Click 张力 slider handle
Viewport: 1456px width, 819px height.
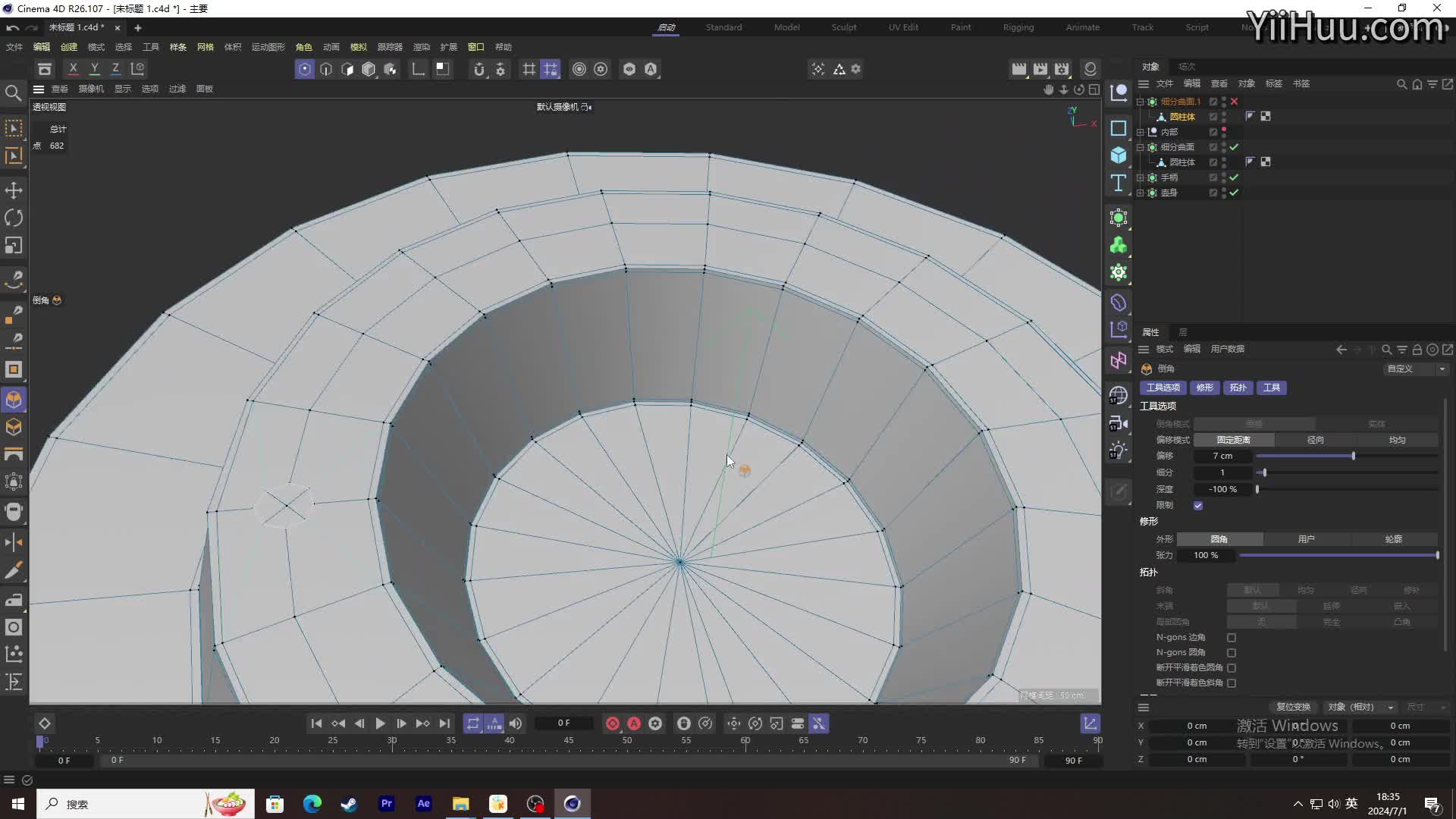pyautogui.click(x=1437, y=556)
